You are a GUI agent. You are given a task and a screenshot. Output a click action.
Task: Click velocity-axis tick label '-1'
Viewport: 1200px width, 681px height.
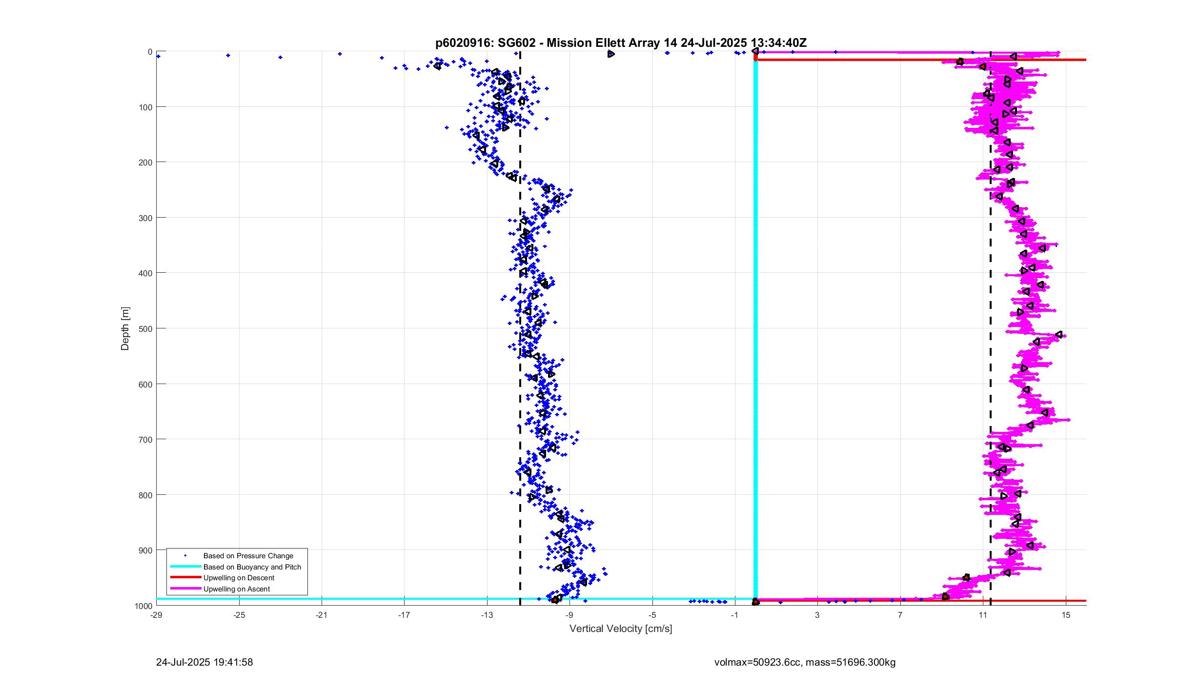(735, 615)
